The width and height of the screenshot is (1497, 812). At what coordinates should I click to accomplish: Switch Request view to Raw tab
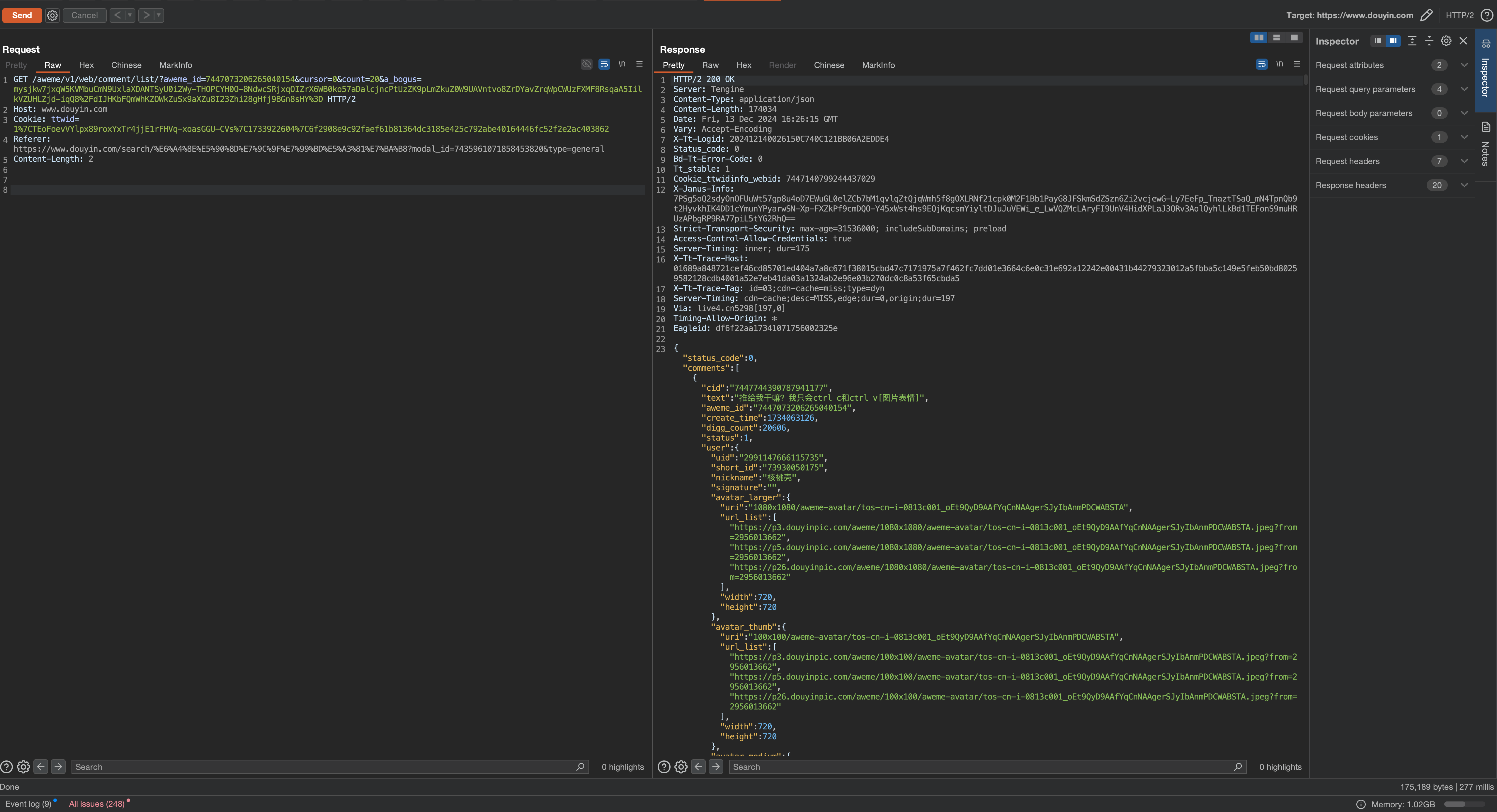click(x=52, y=65)
